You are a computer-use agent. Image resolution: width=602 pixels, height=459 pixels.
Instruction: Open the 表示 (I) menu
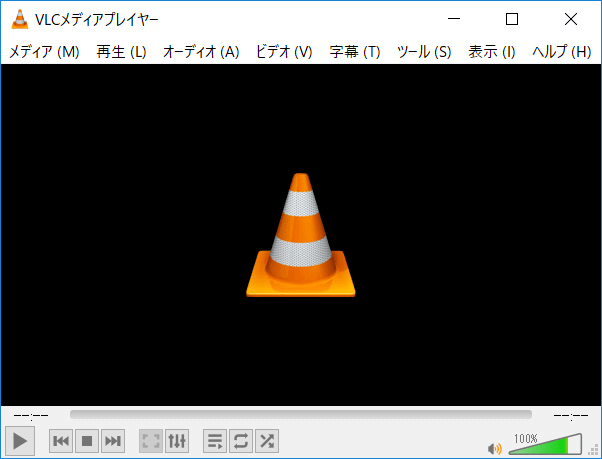492,52
